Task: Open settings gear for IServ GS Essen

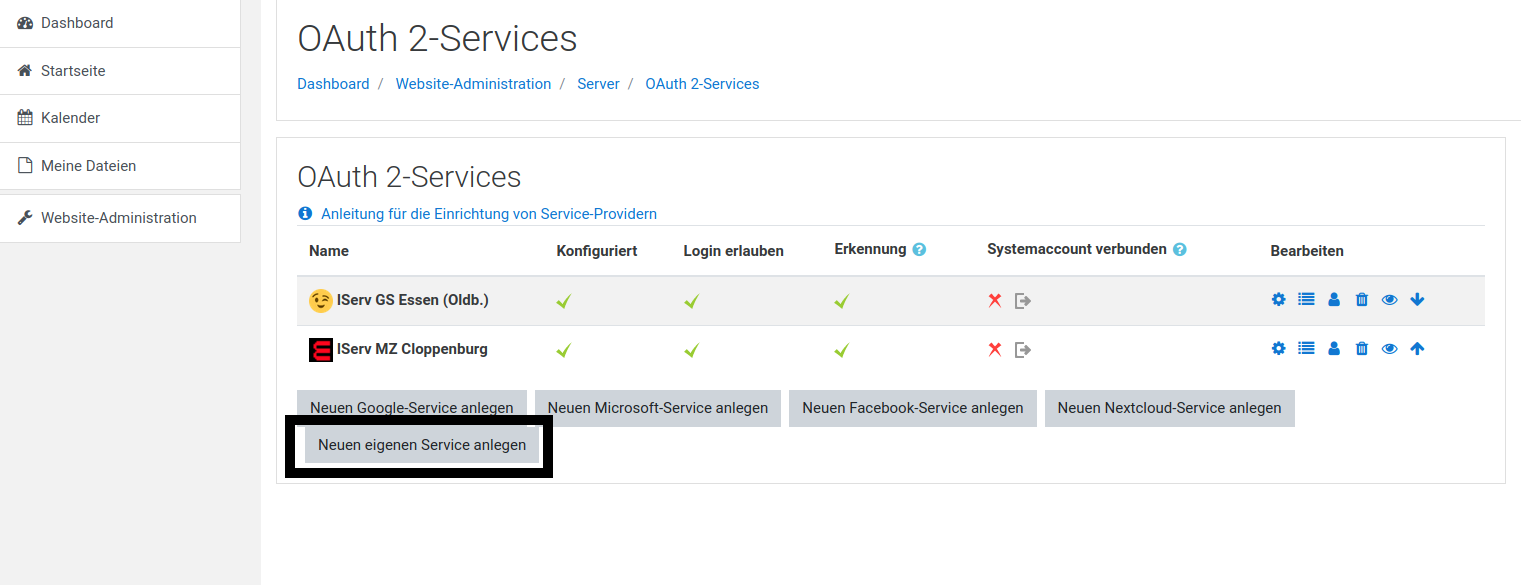Action: tap(1278, 299)
